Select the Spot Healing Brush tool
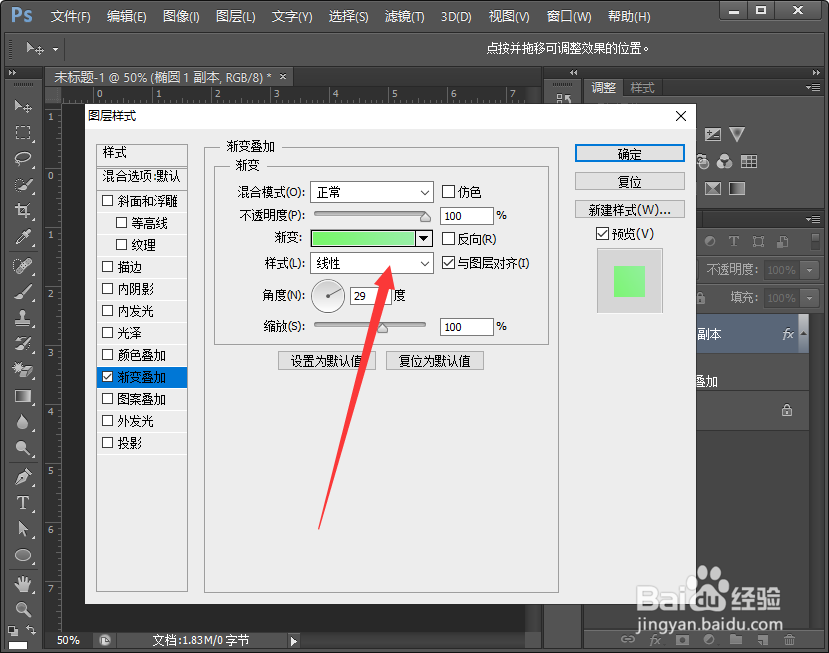This screenshot has width=829, height=653. point(23,265)
